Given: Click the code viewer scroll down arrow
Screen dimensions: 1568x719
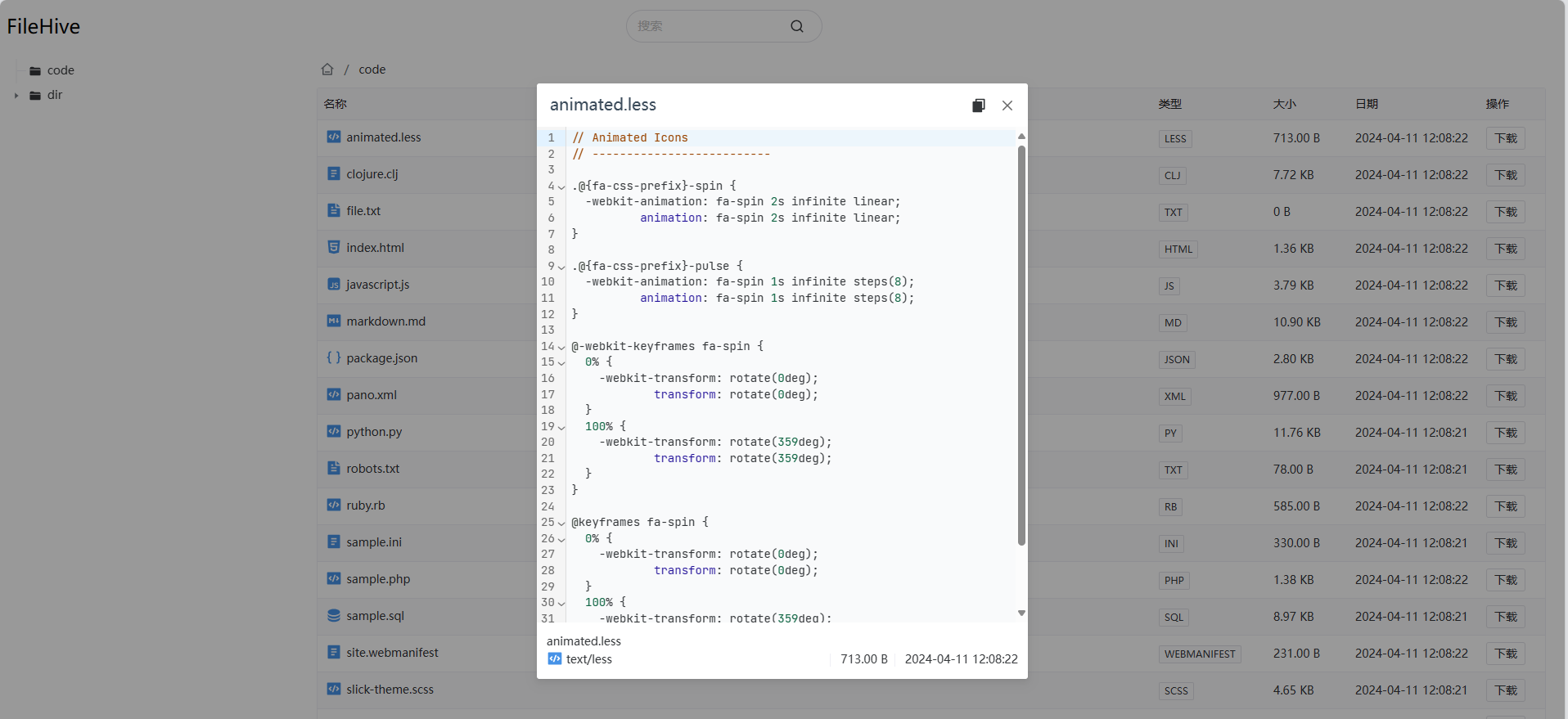Looking at the screenshot, I should coord(1021,613).
